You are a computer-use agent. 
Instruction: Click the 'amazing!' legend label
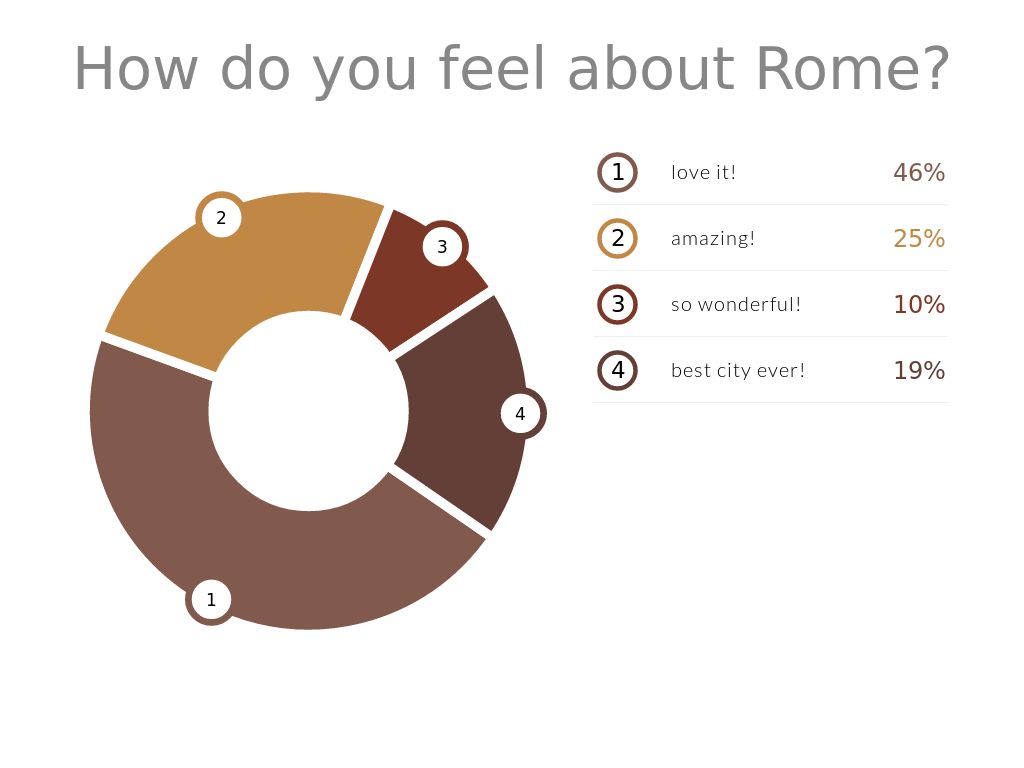click(713, 238)
